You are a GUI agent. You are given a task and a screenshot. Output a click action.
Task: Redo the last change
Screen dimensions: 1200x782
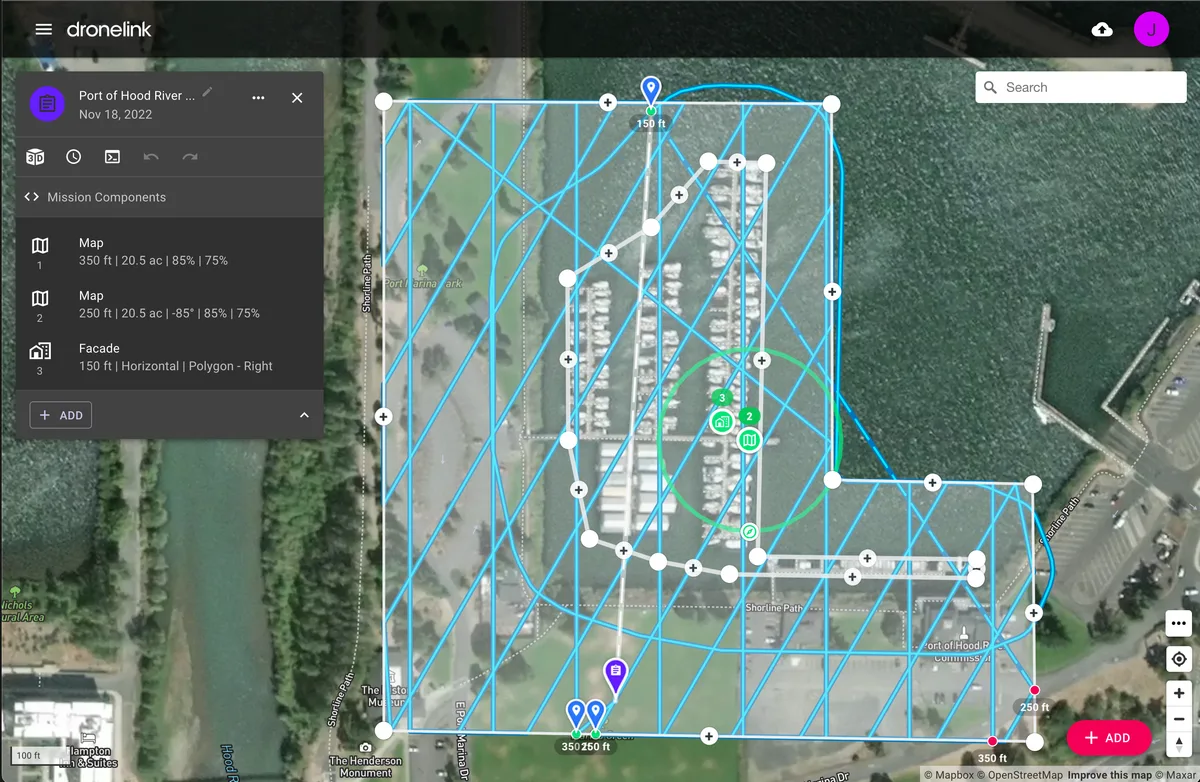pyautogui.click(x=190, y=157)
